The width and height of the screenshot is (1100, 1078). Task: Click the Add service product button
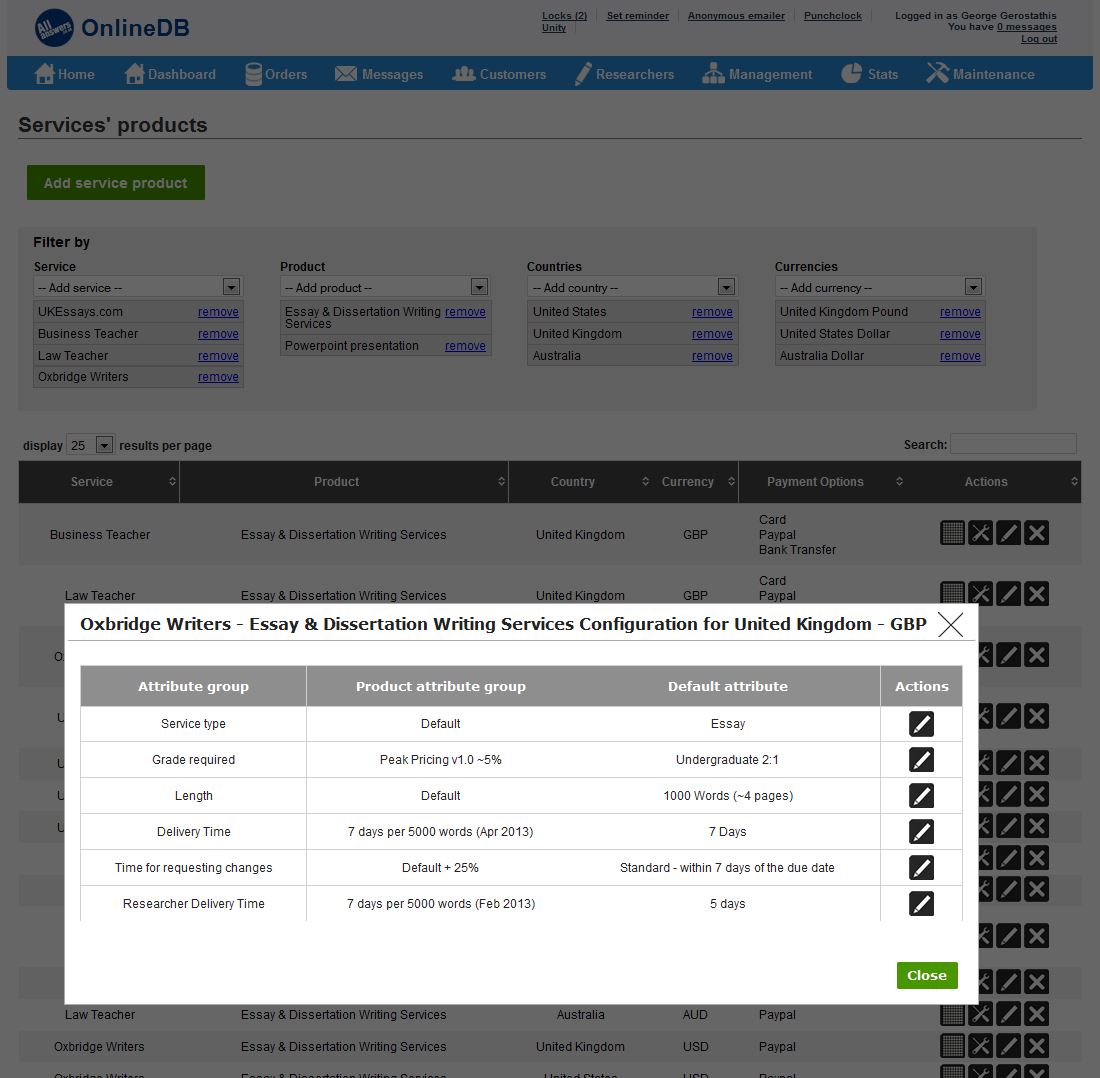[116, 182]
